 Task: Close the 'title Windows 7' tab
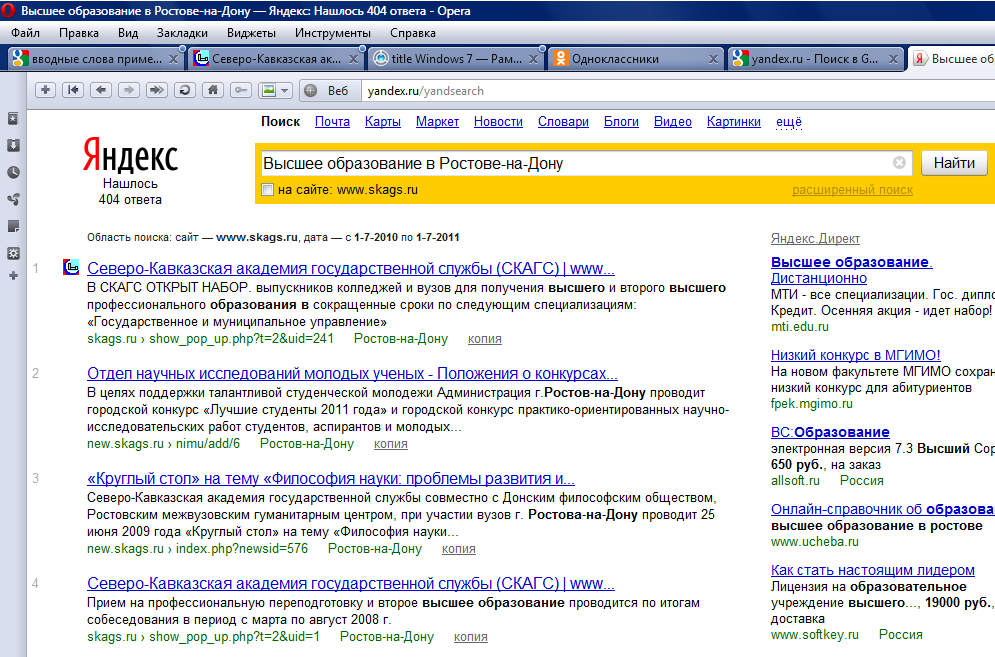click(x=534, y=59)
